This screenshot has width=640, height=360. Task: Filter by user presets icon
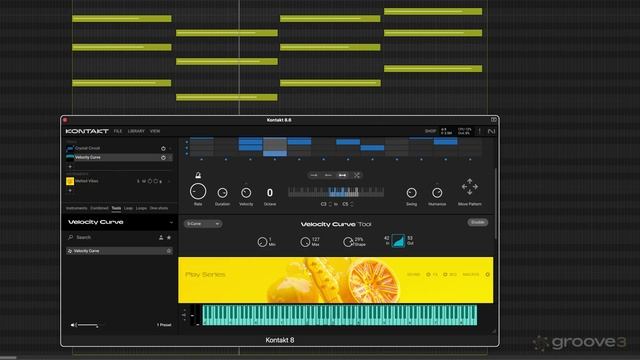click(x=161, y=237)
